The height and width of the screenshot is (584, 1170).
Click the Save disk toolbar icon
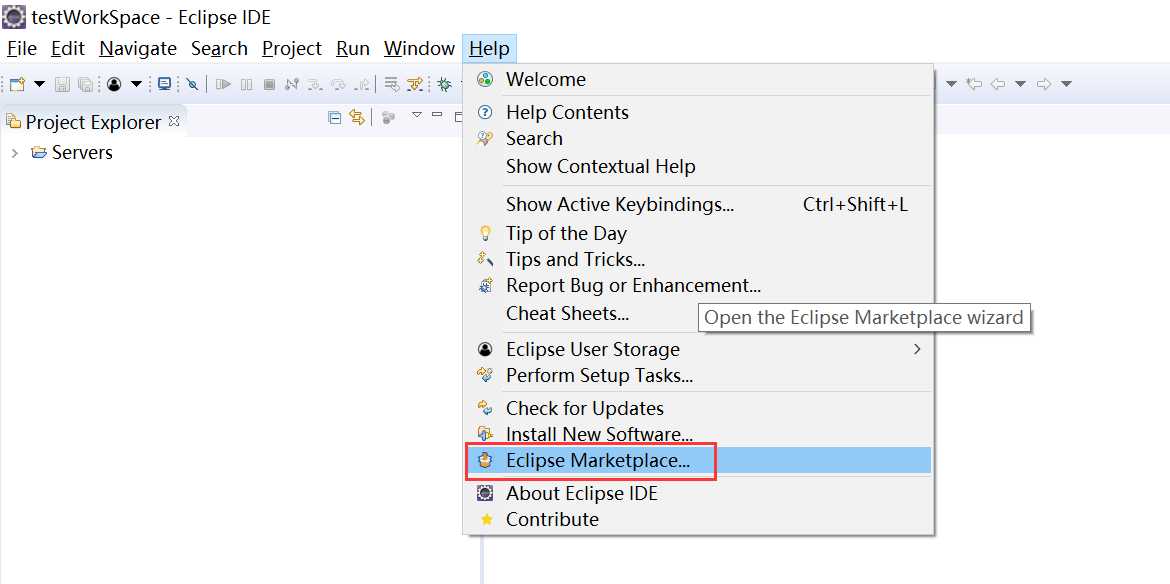point(62,84)
